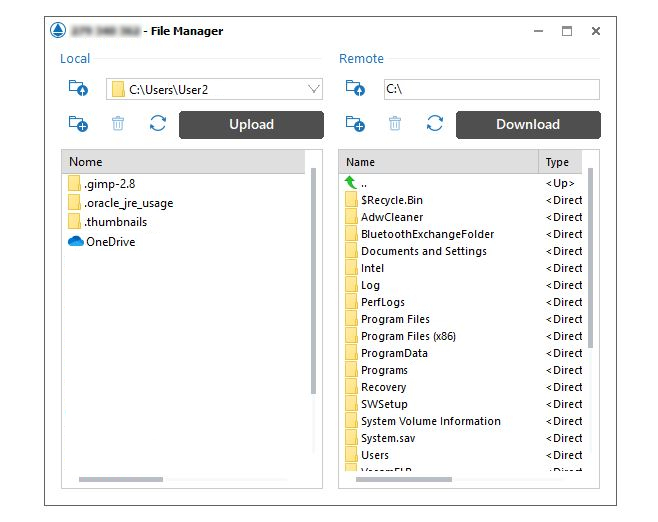
Task: Click the remote path field C:\
Action: tap(490, 90)
